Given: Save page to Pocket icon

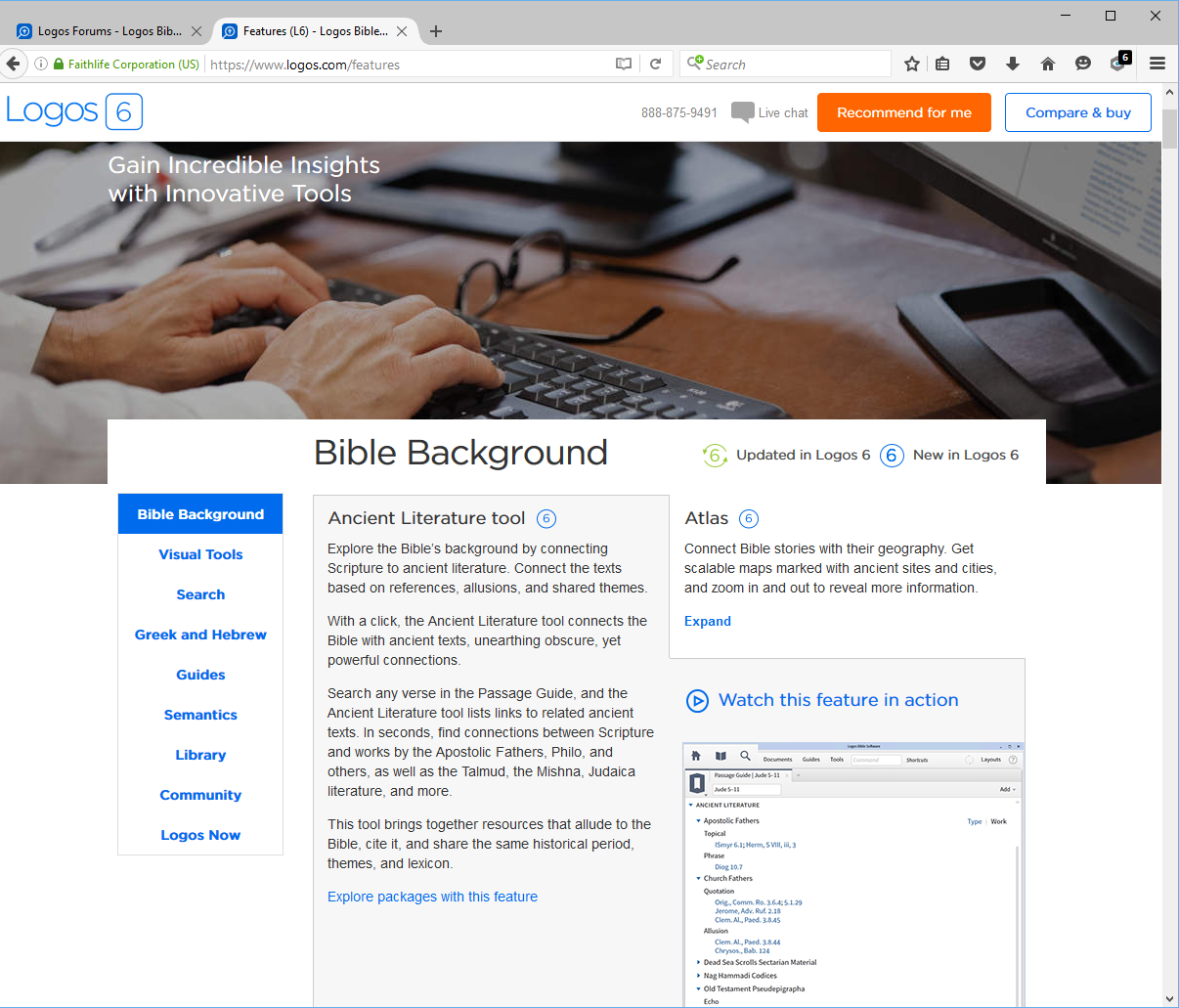Looking at the screenshot, I should tap(978, 65).
